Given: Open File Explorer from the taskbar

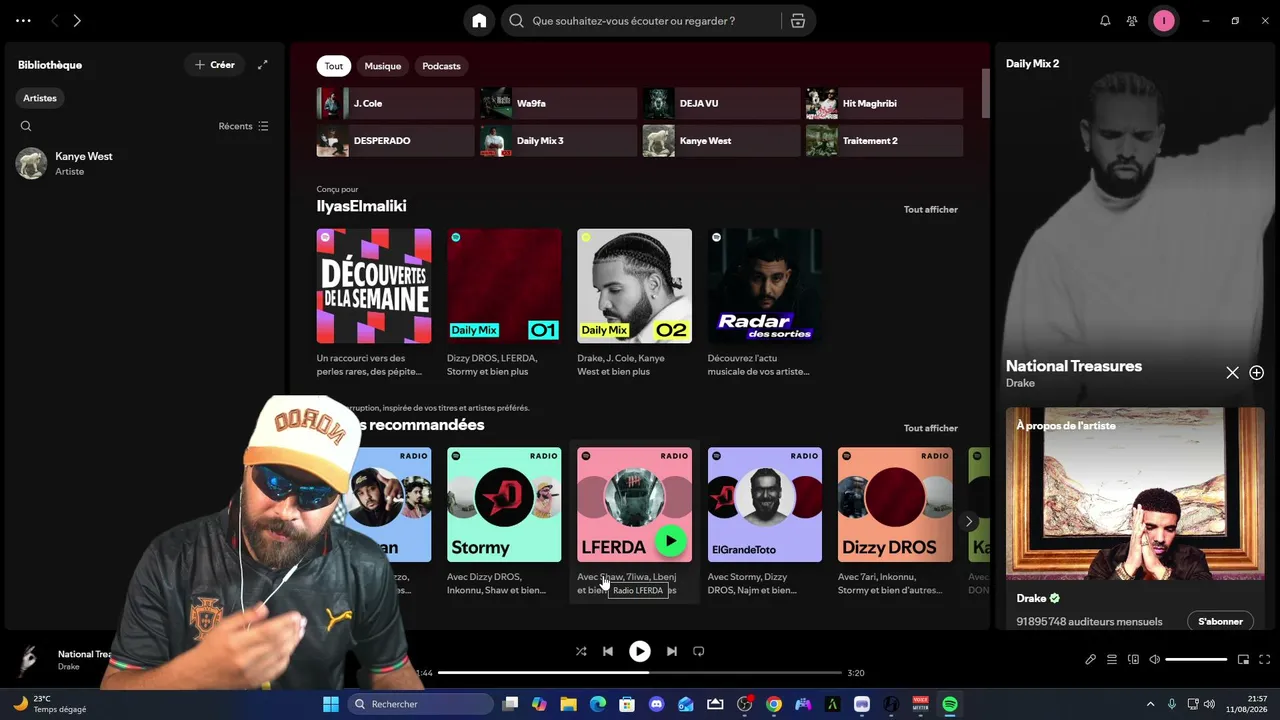Looking at the screenshot, I should [568, 704].
